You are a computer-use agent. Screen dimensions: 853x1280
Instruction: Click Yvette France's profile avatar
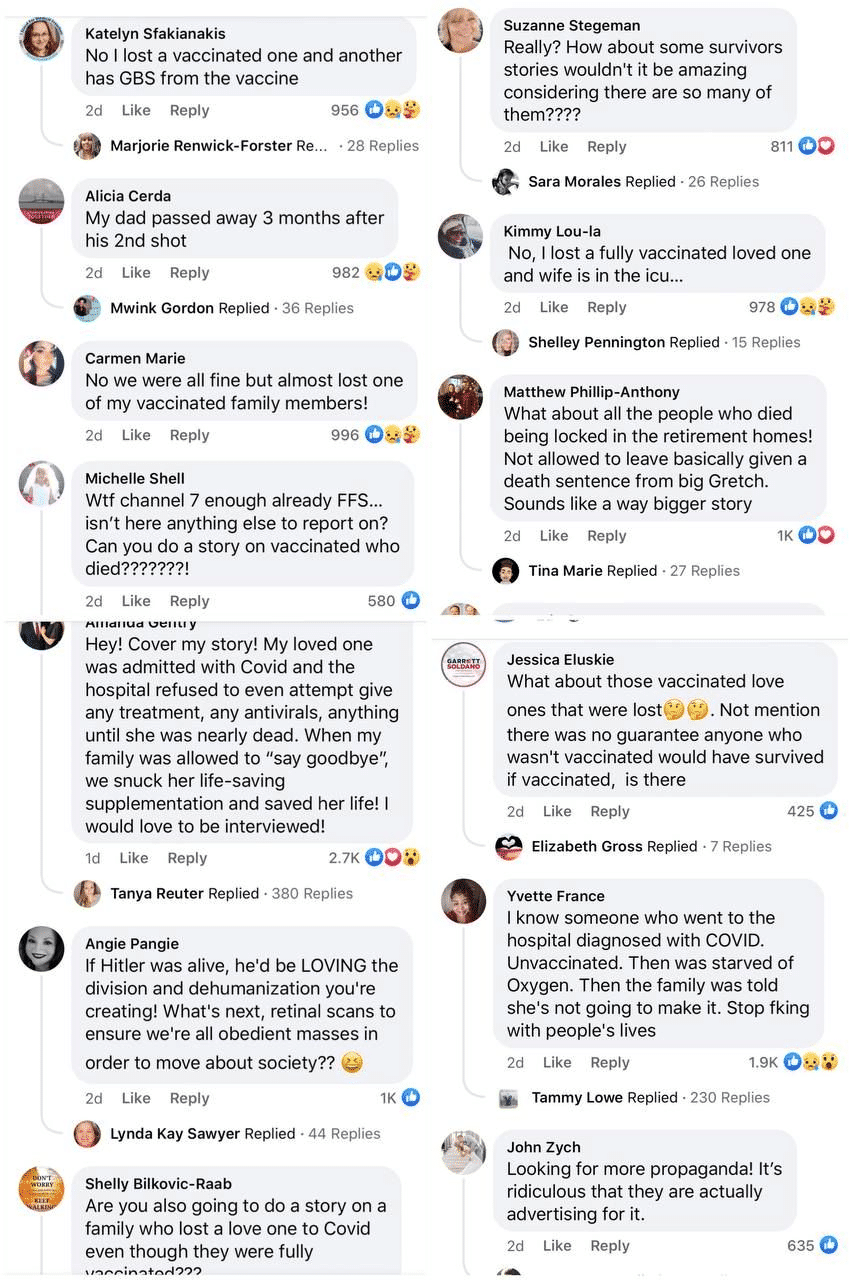464,901
